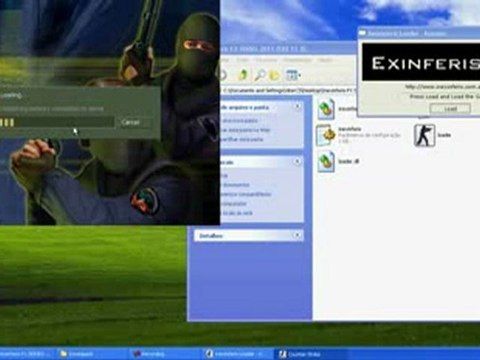Open the Ajuda menu in the Explorer window
Screen dimensions: 480x360
tap(324, 60)
